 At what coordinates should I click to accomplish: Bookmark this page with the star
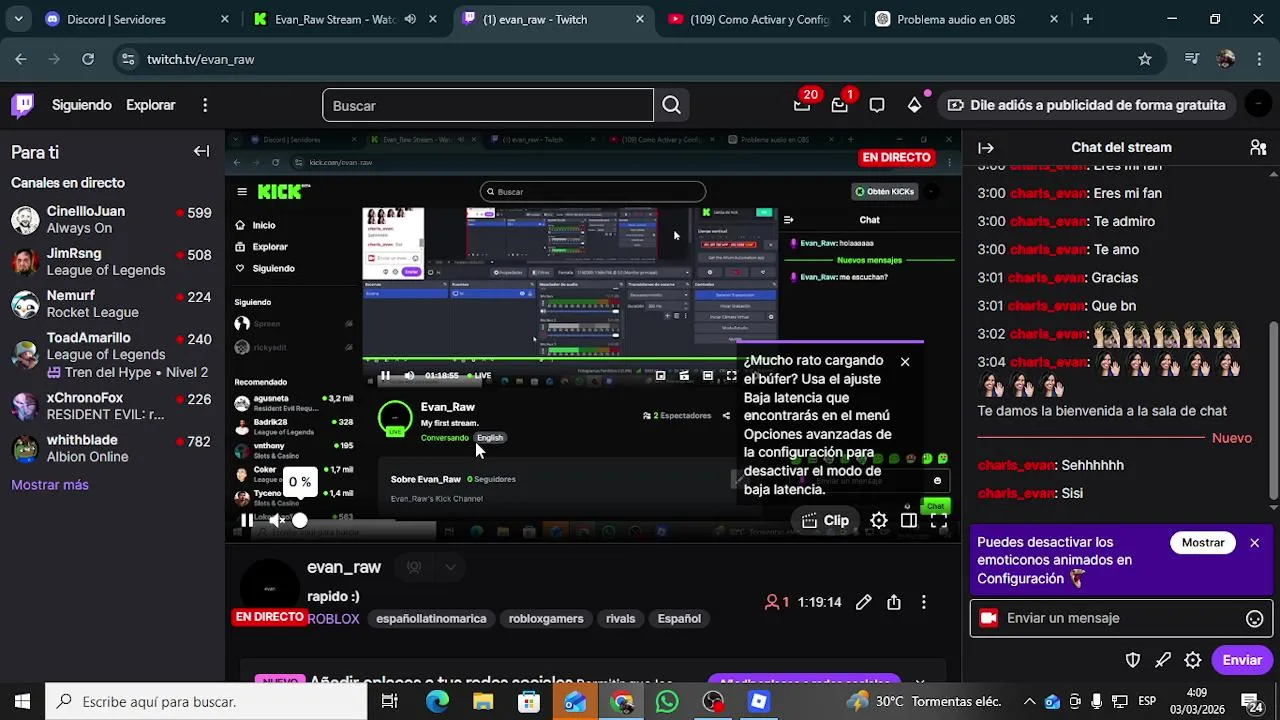point(1145,59)
